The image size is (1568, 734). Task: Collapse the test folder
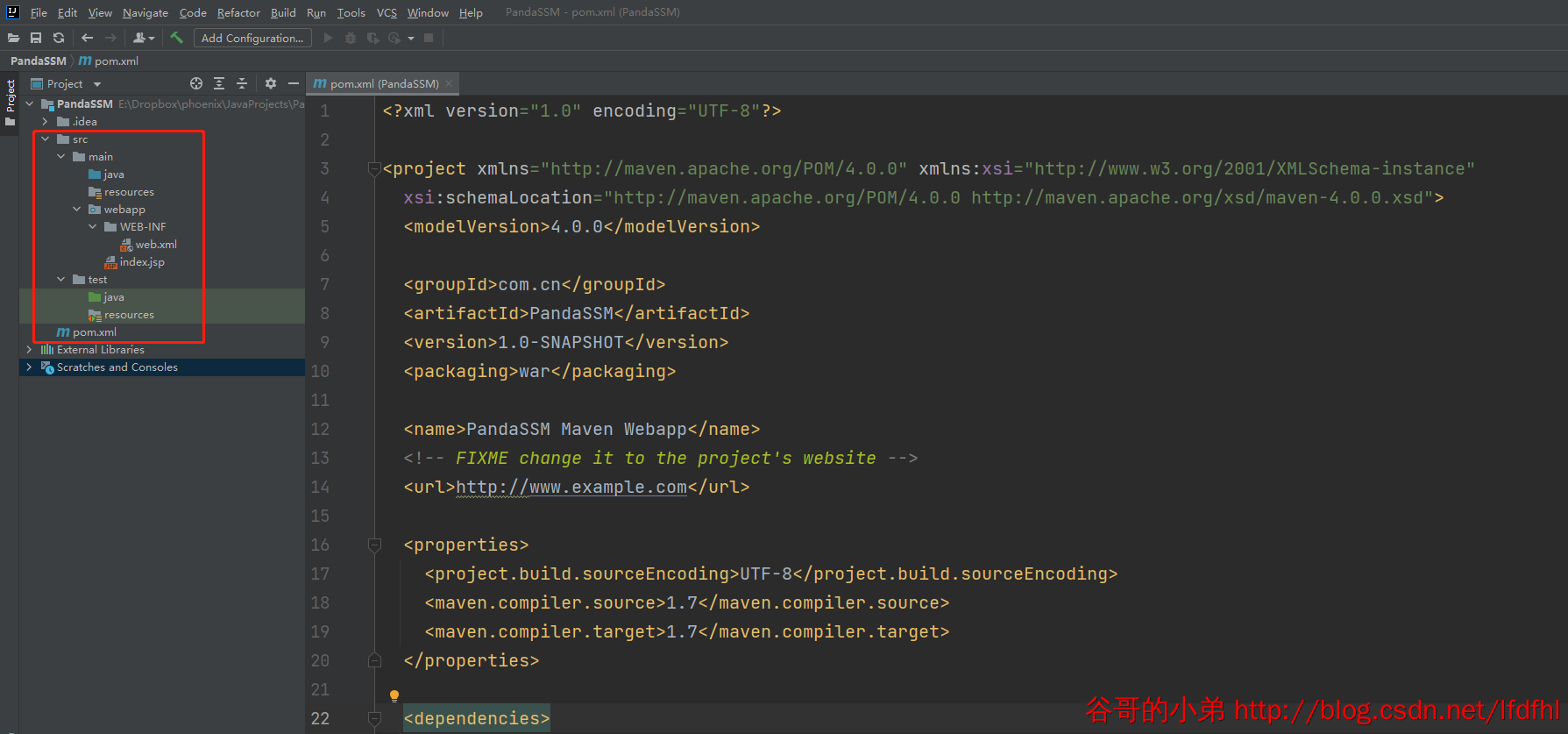[60, 279]
